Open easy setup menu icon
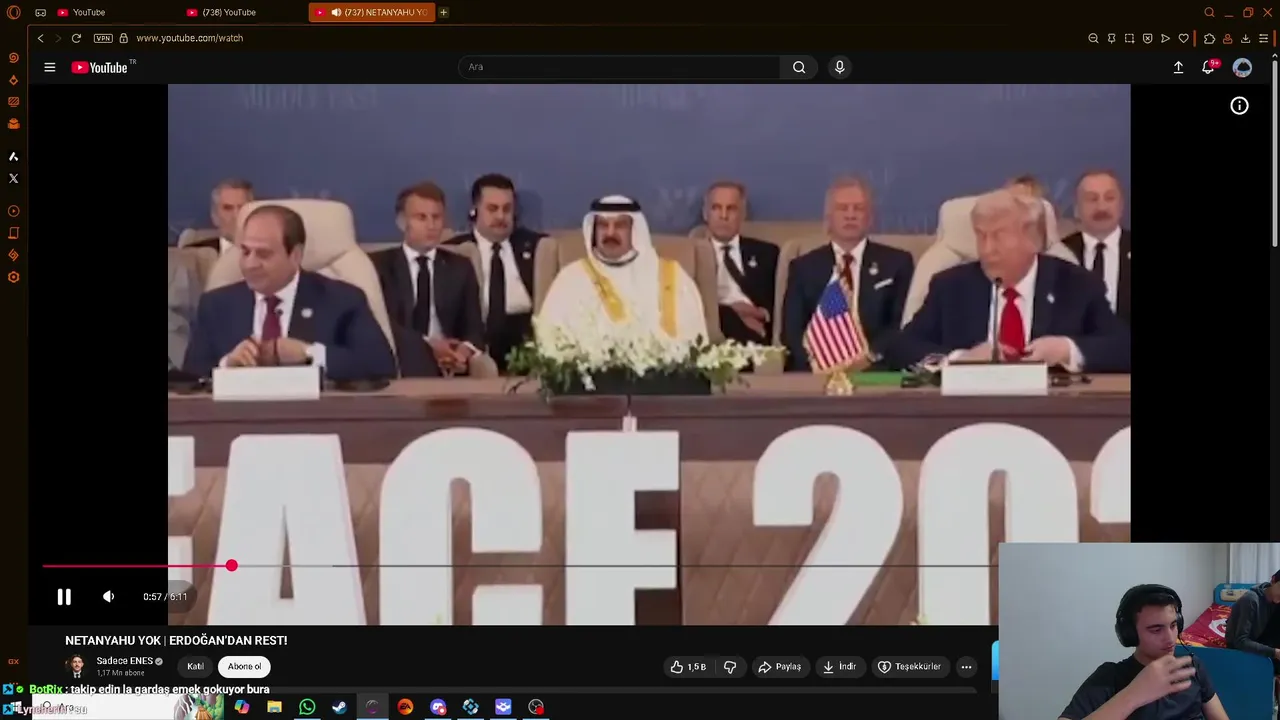 [1264, 38]
